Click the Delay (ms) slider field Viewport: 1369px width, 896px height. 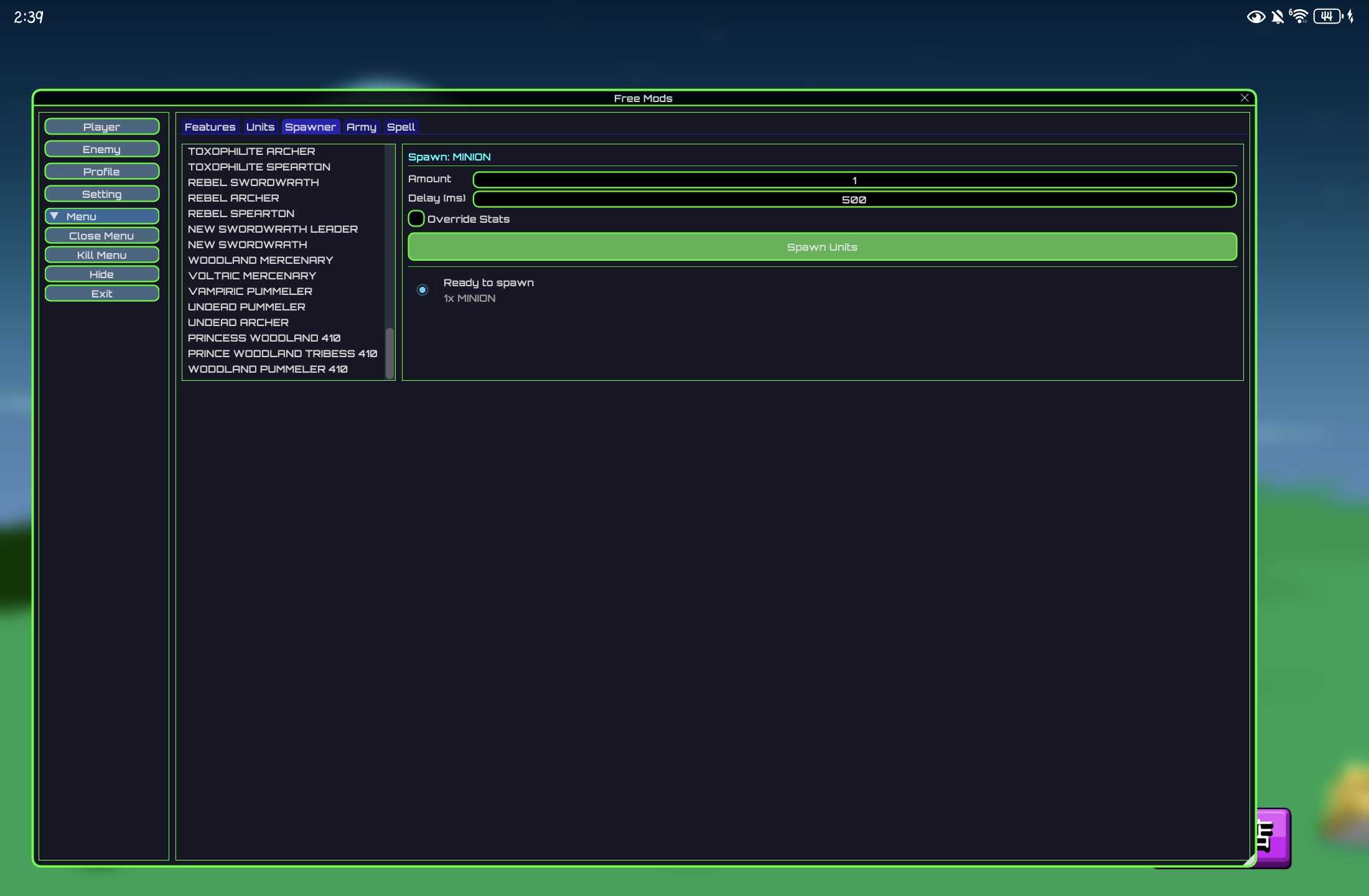click(x=854, y=199)
